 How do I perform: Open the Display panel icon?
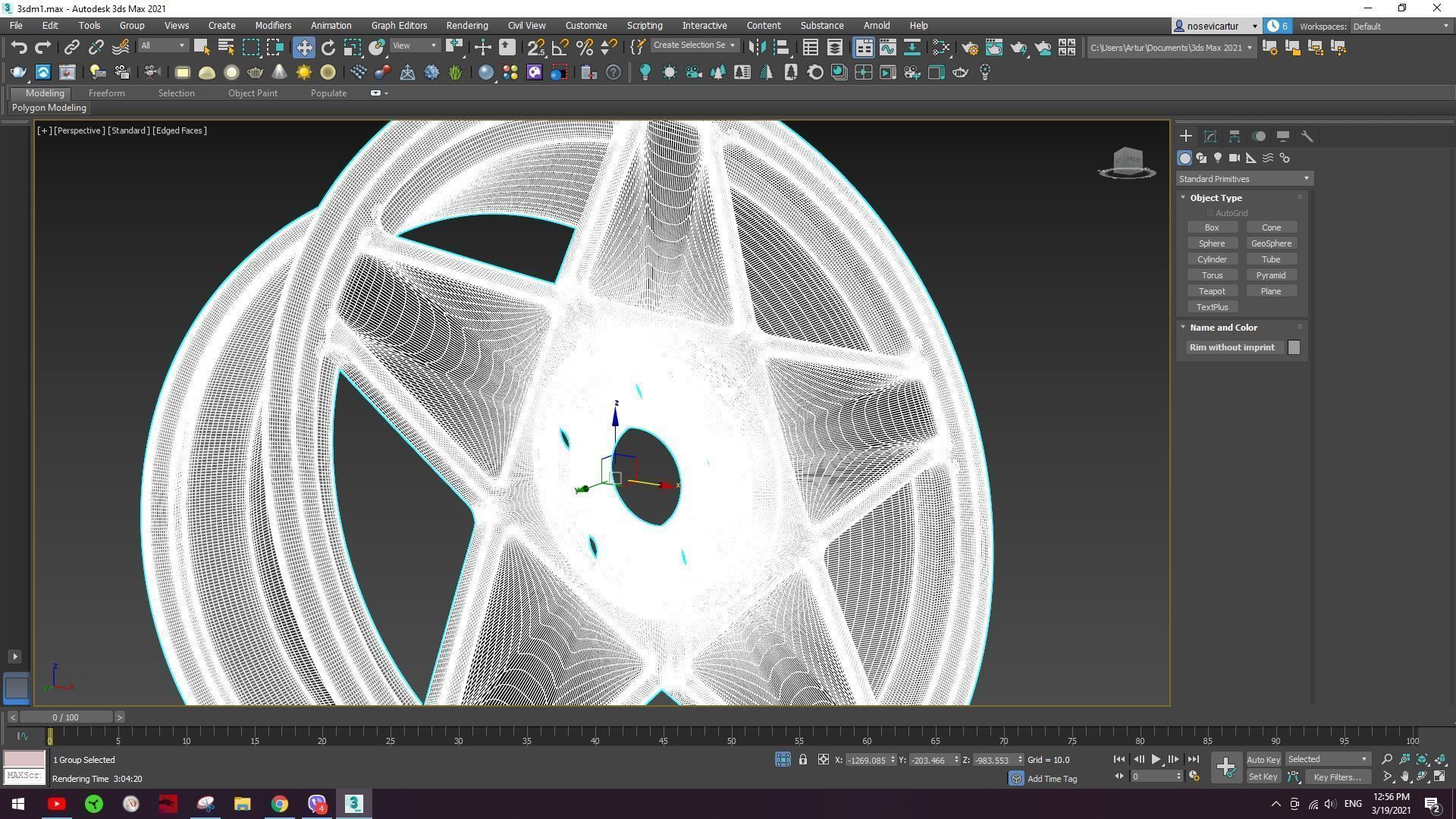click(x=1283, y=136)
